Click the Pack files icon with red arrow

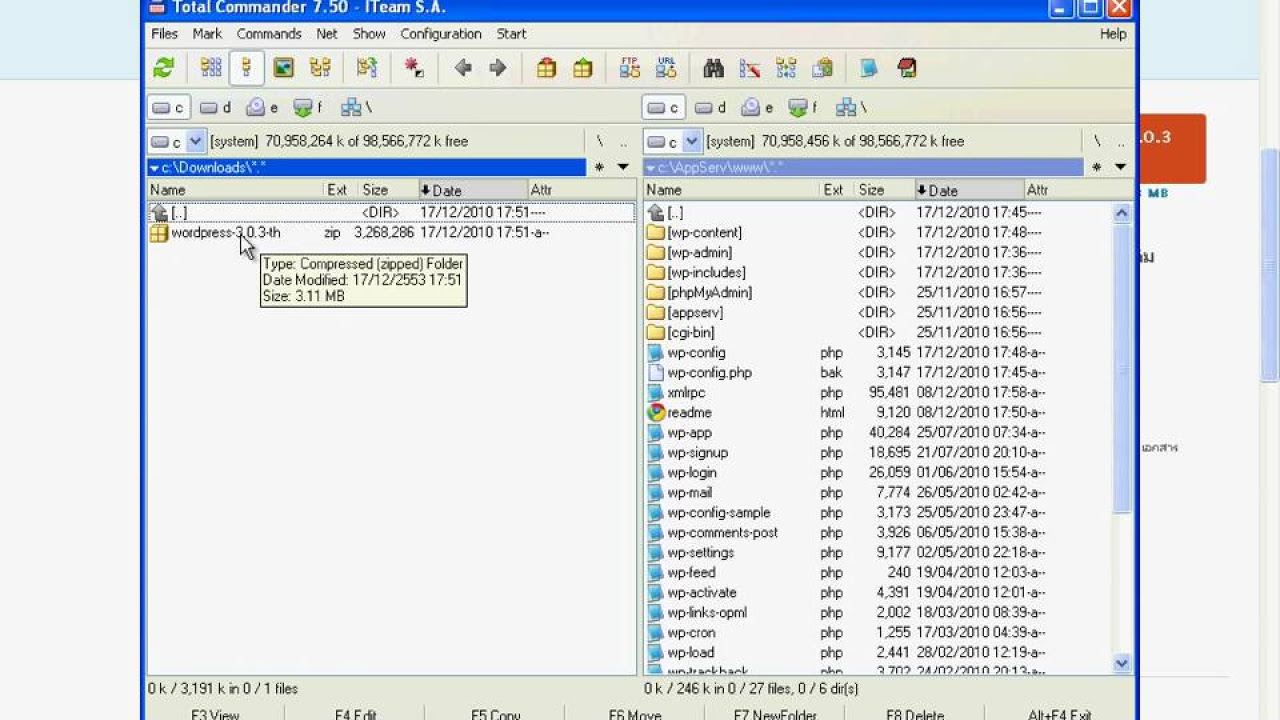tap(546, 68)
